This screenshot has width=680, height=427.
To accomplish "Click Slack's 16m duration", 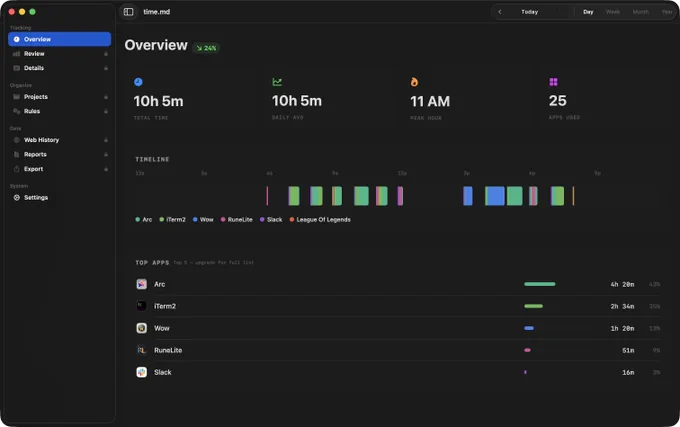I will (628, 372).
